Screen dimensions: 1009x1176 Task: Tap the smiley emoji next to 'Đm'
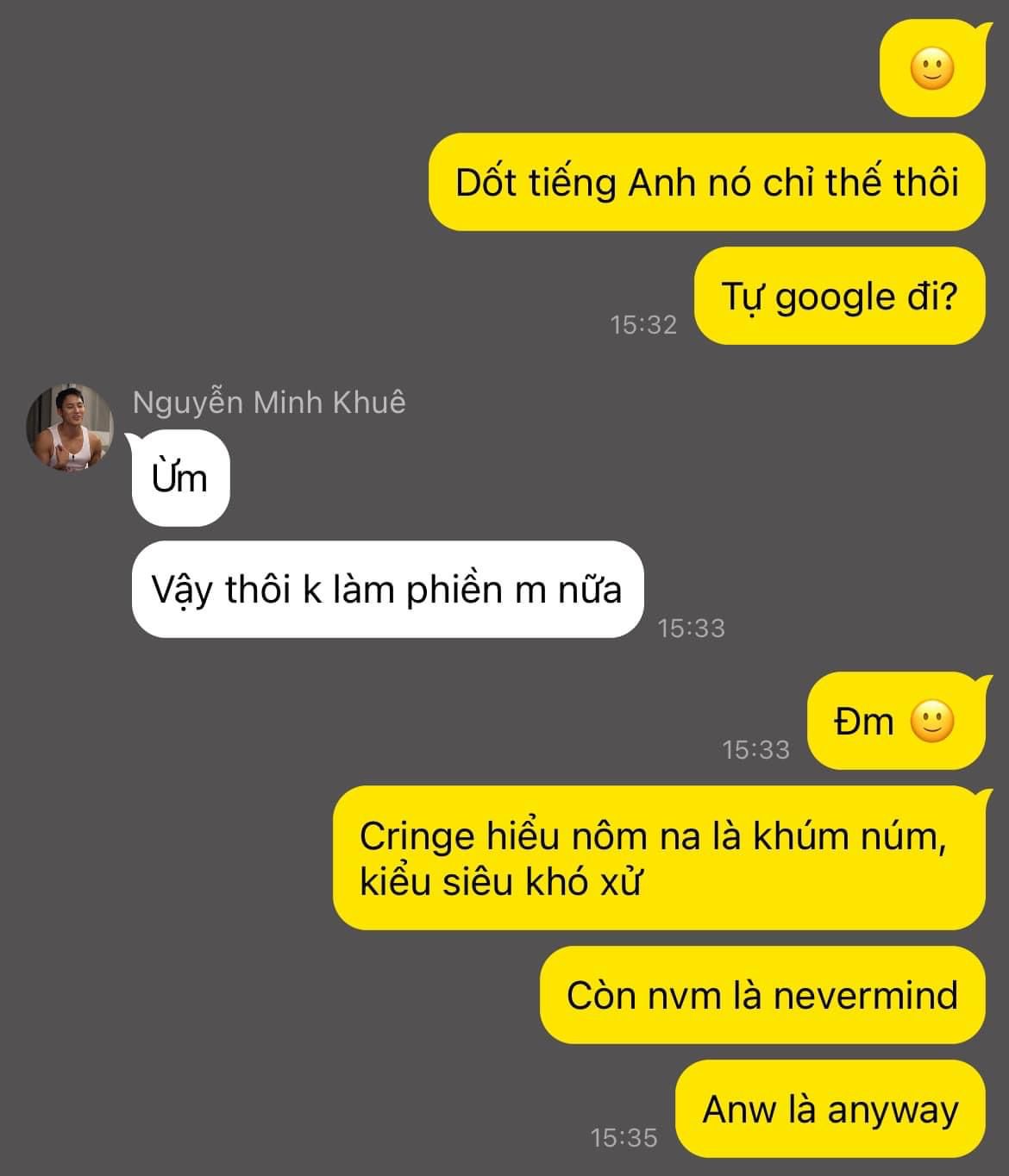click(932, 722)
